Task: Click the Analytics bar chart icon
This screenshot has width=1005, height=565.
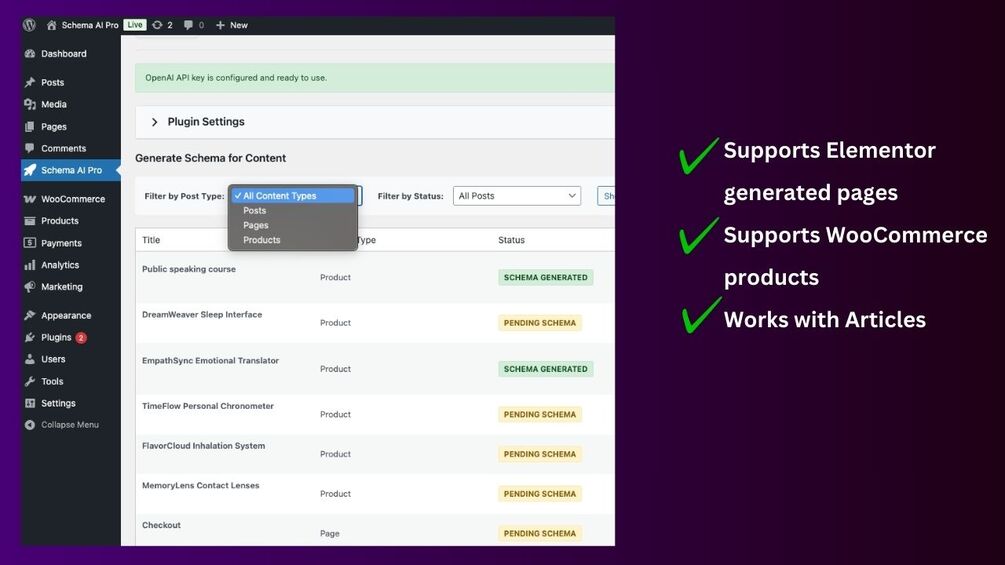Action: coord(29,265)
